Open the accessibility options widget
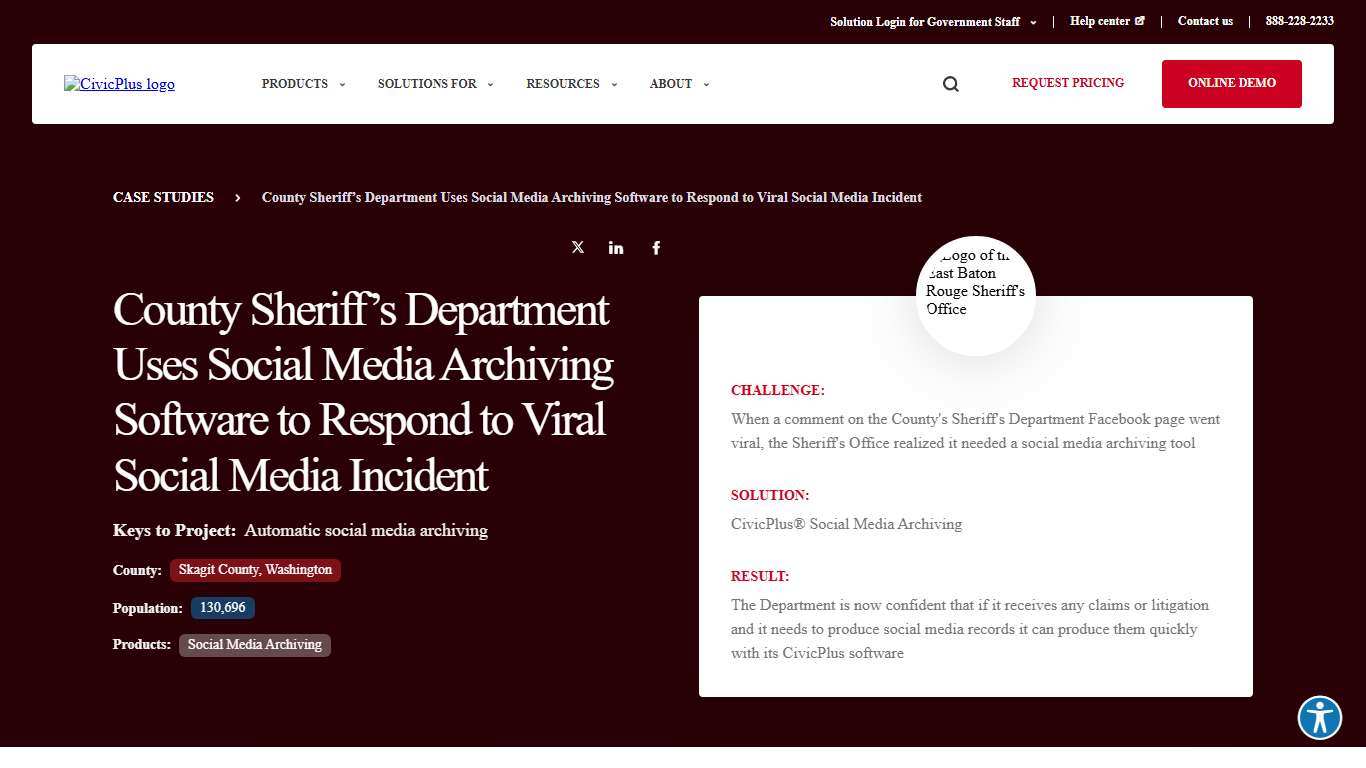Viewport: 1366px width, 768px height. click(1319, 717)
